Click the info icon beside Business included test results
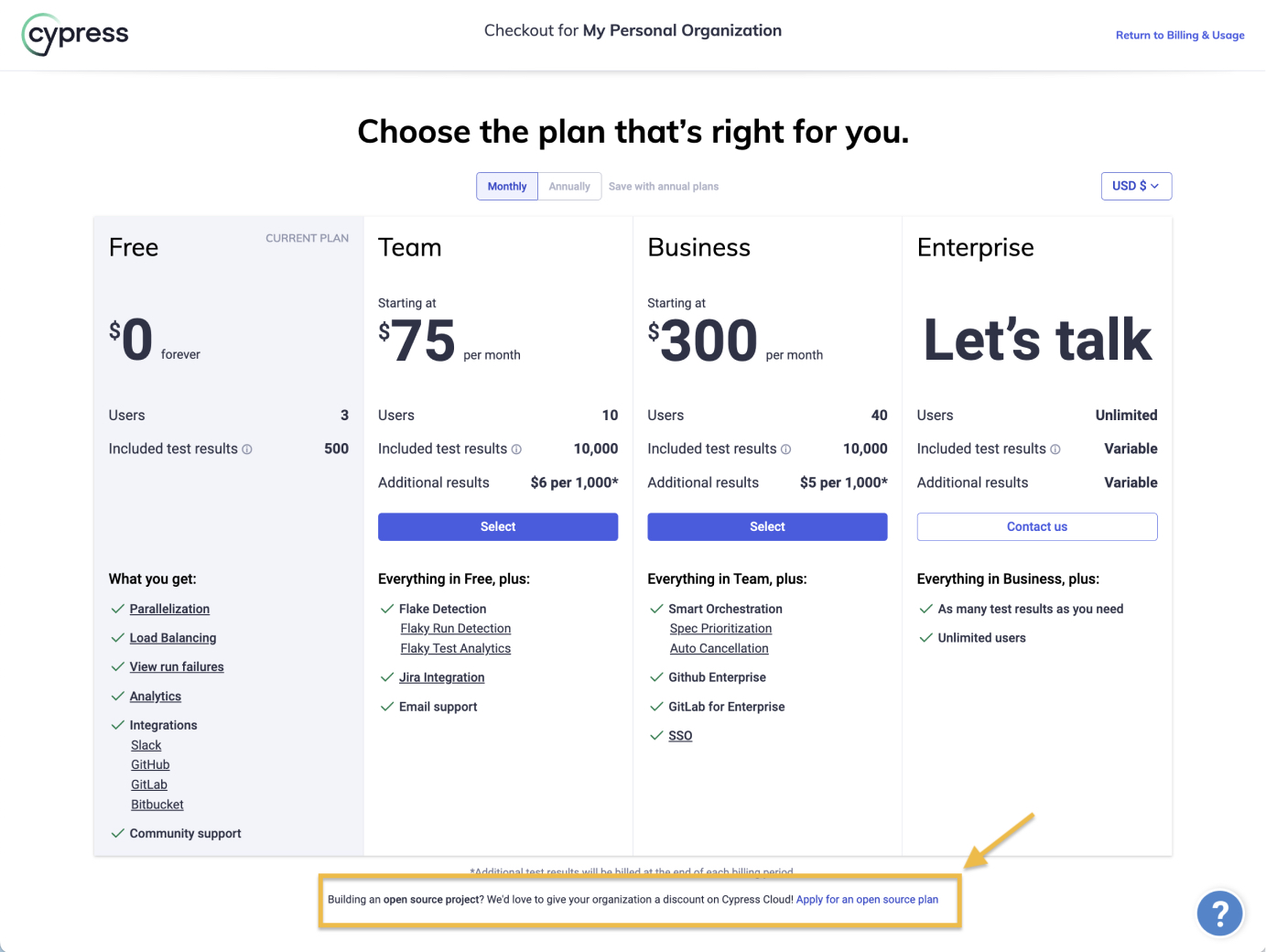This screenshot has width=1266, height=952. tap(786, 449)
